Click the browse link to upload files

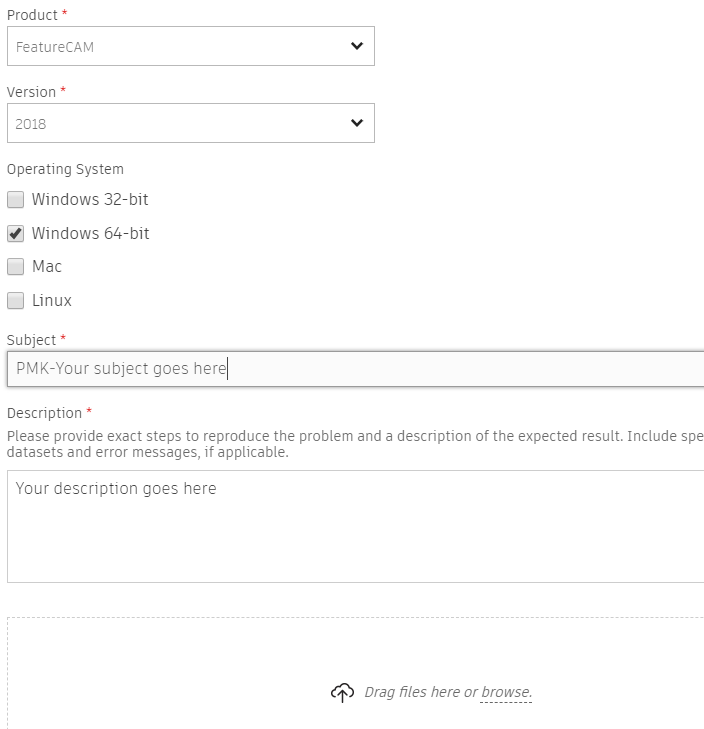[x=506, y=692]
